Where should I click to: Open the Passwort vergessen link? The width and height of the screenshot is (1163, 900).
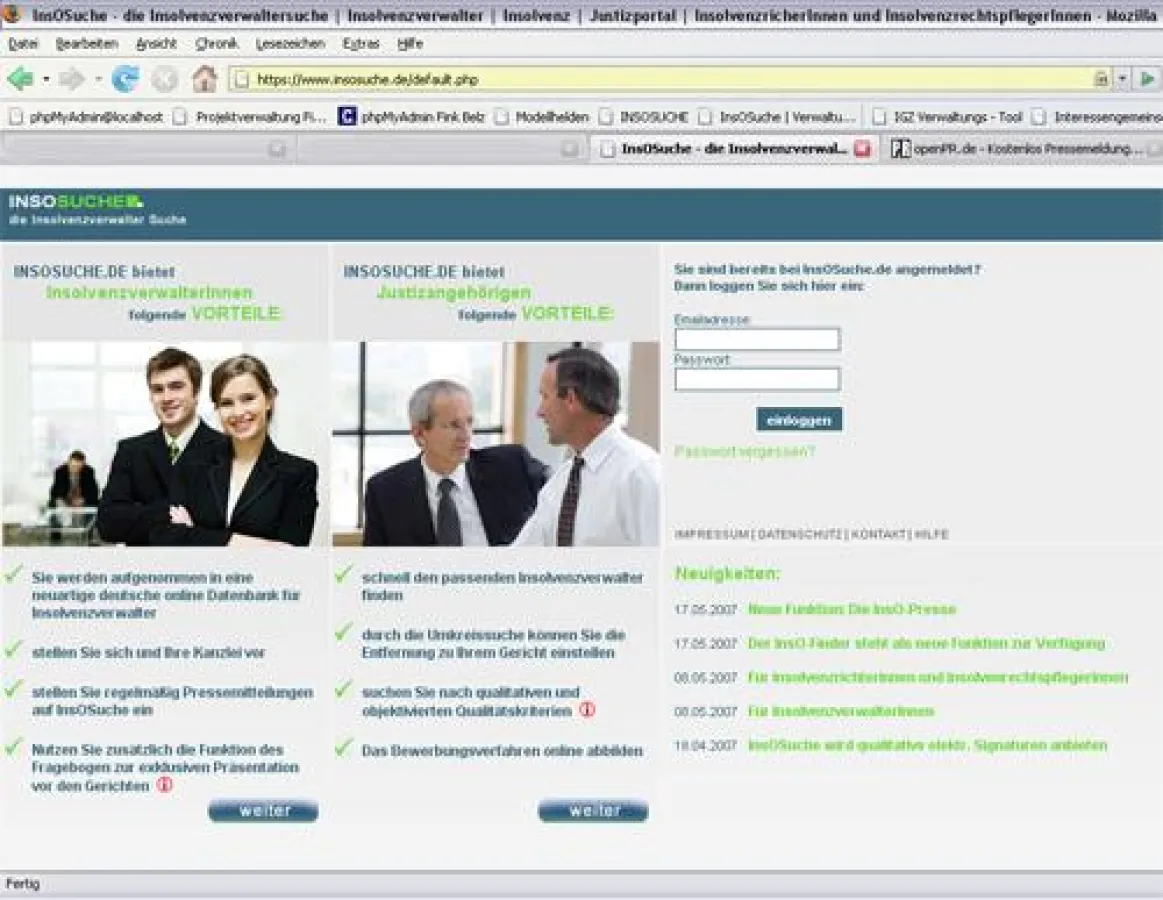pos(745,451)
